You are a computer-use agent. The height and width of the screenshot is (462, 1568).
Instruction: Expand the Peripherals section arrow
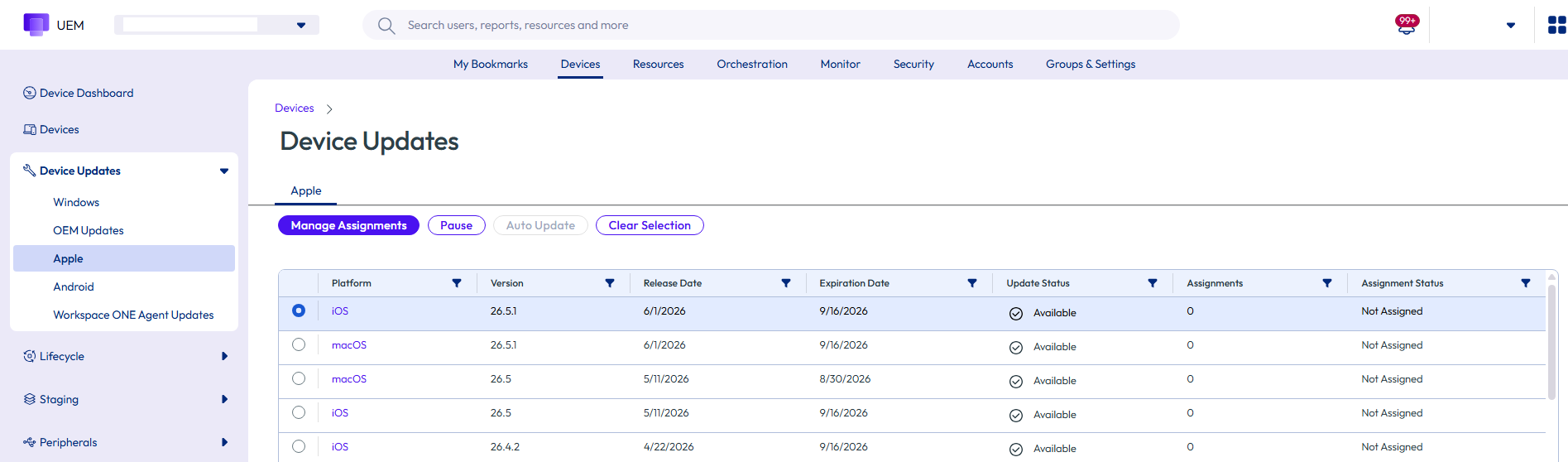coord(224,442)
